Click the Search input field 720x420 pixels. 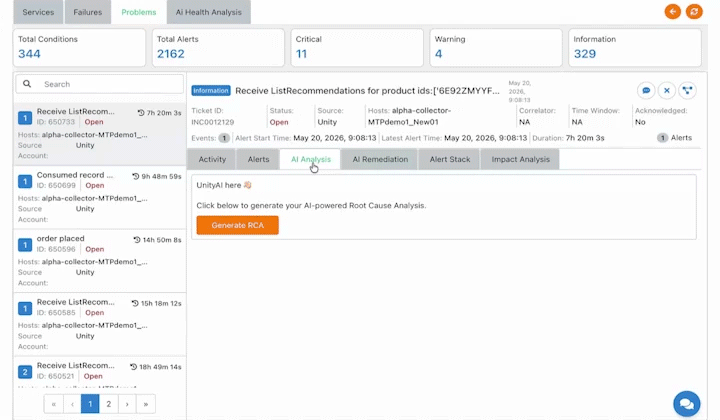[x=100, y=84]
